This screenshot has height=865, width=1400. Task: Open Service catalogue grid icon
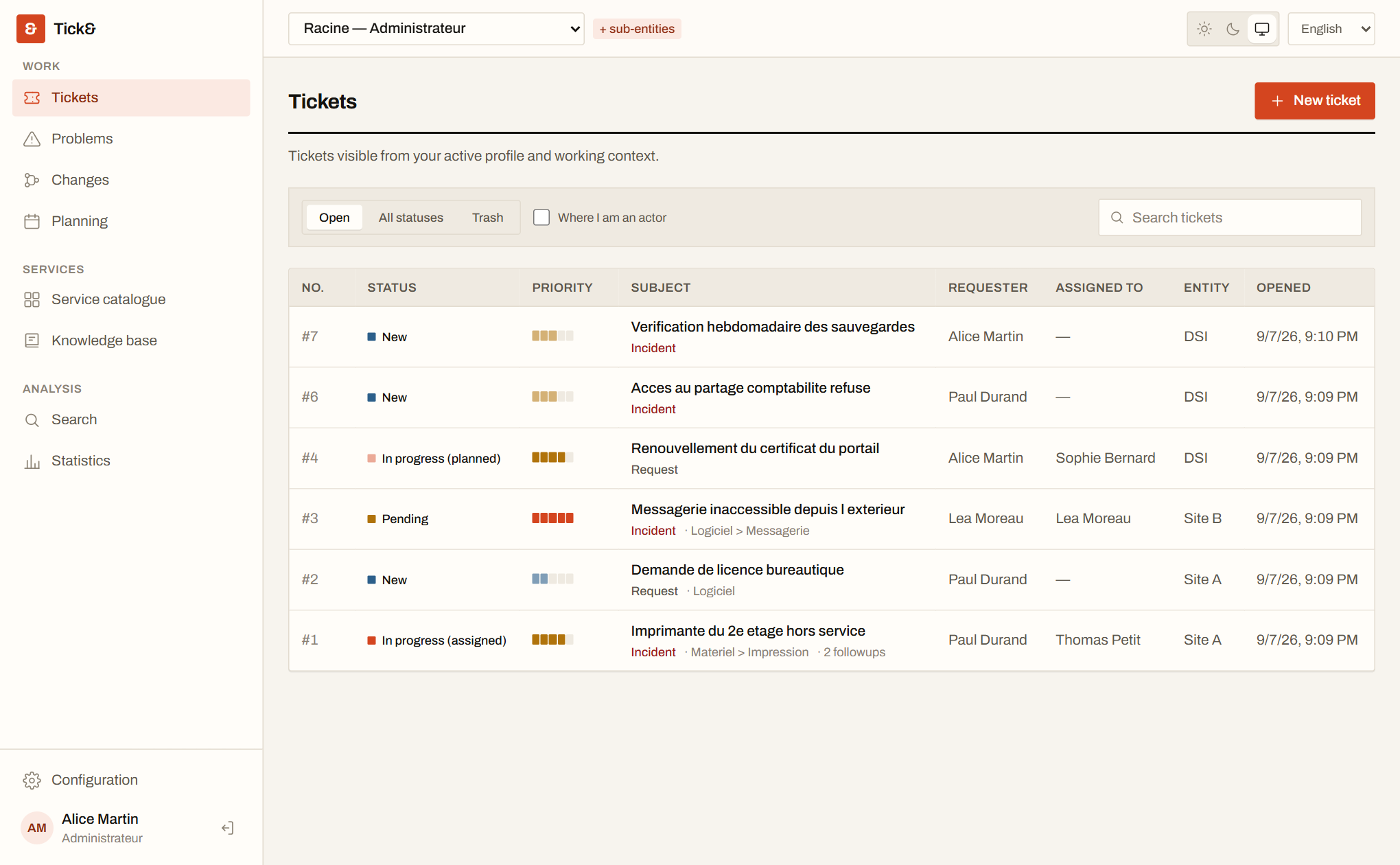(x=32, y=299)
